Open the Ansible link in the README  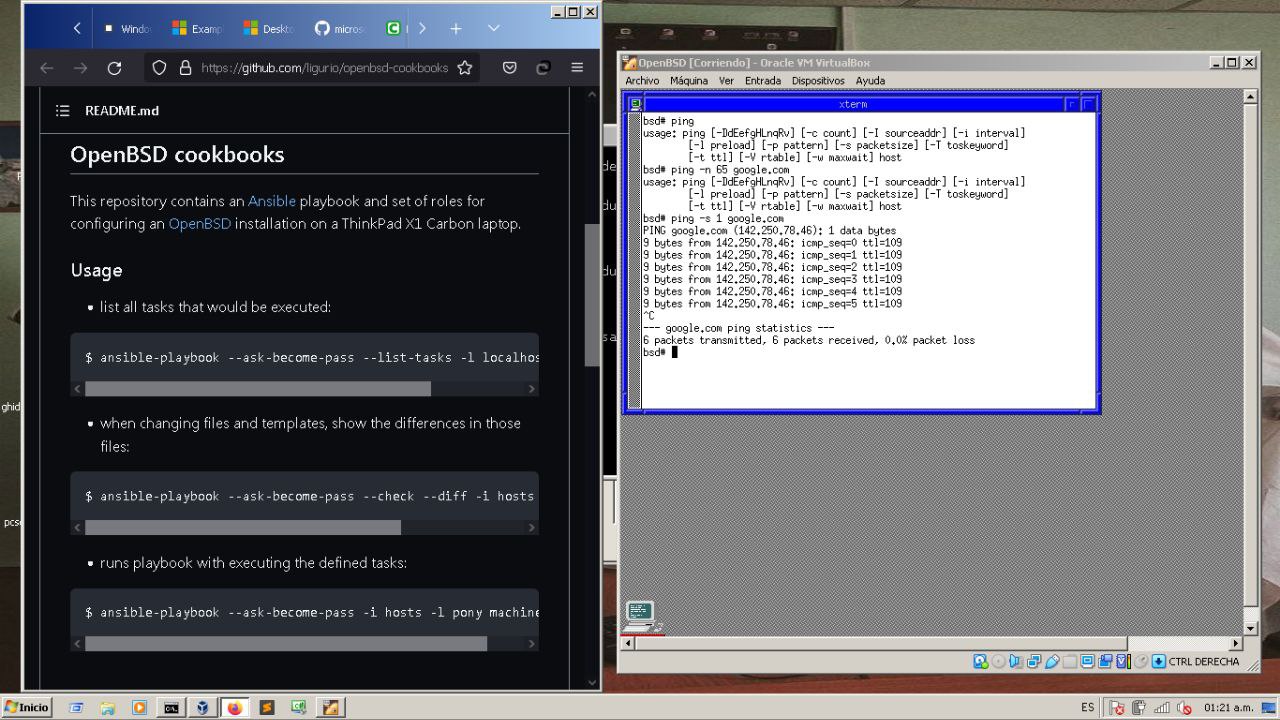[272, 200]
